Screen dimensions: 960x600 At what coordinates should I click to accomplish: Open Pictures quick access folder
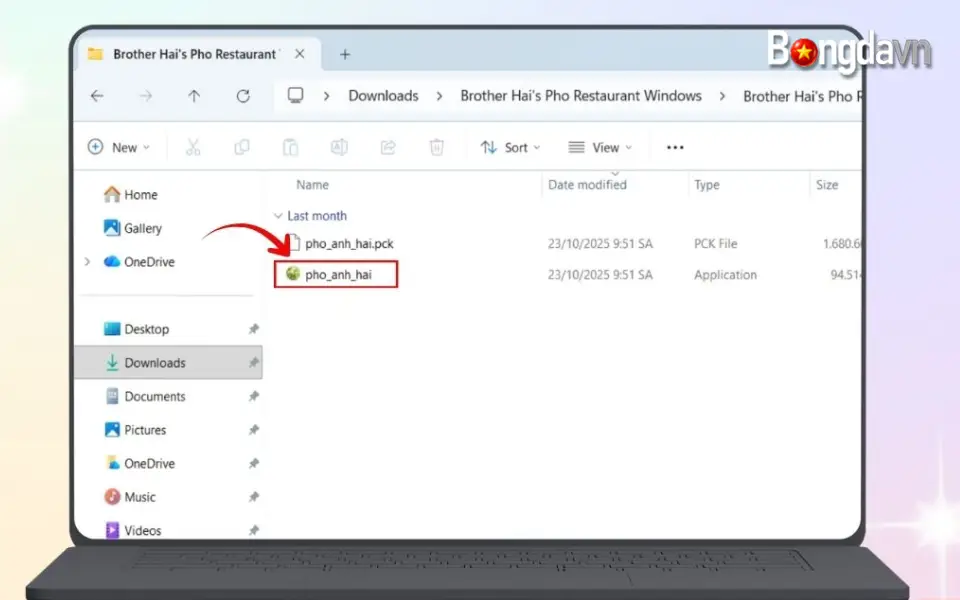135,430
